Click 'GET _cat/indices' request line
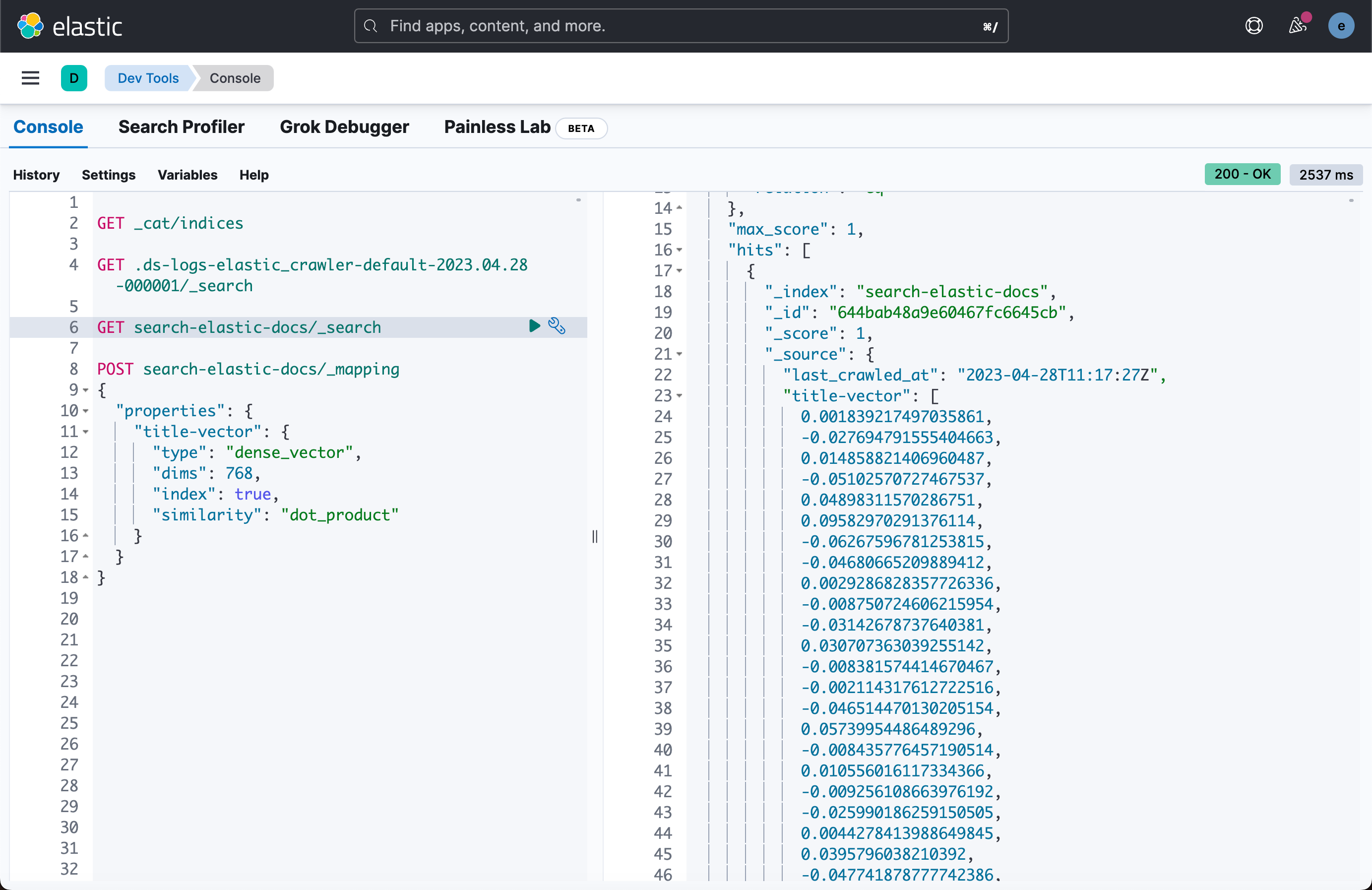The image size is (1372, 890). tap(170, 223)
